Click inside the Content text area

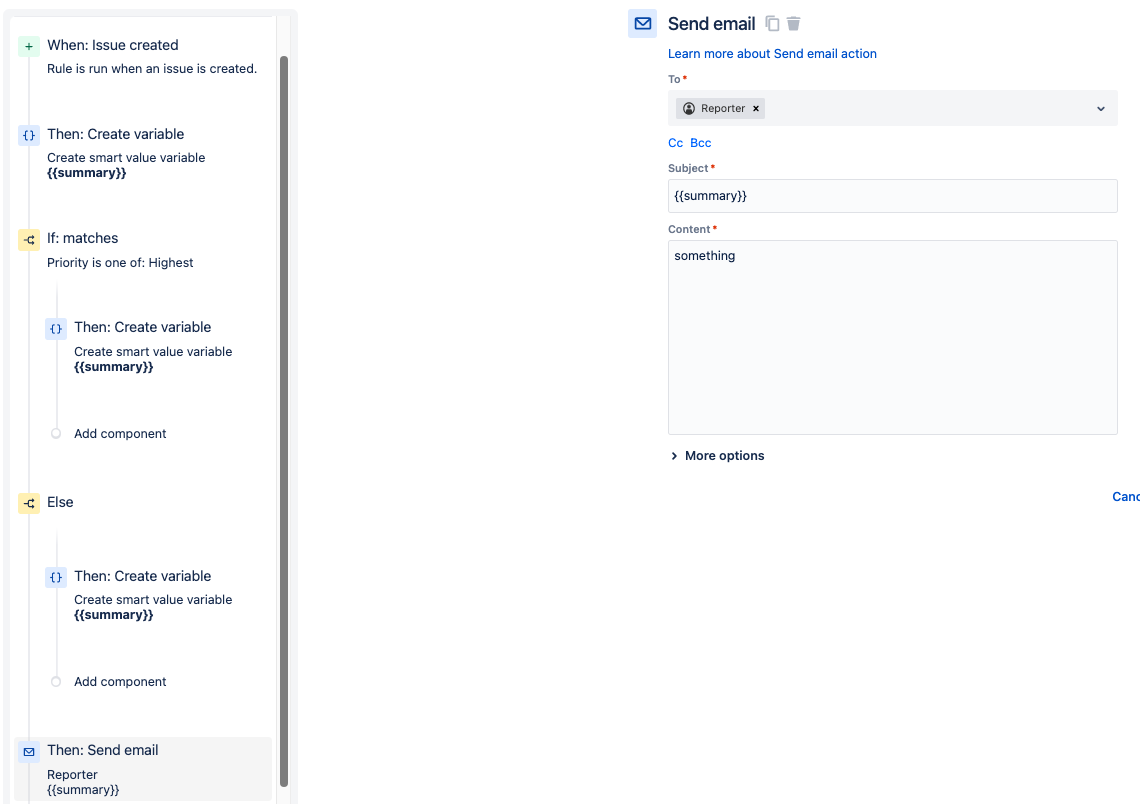(890, 335)
